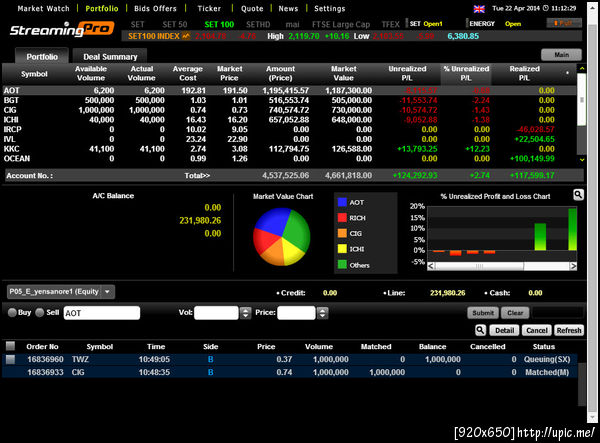Image resolution: width=600 pixels, height=443 pixels.
Task: Select the SET 100 index tab
Action: tap(219, 24)
